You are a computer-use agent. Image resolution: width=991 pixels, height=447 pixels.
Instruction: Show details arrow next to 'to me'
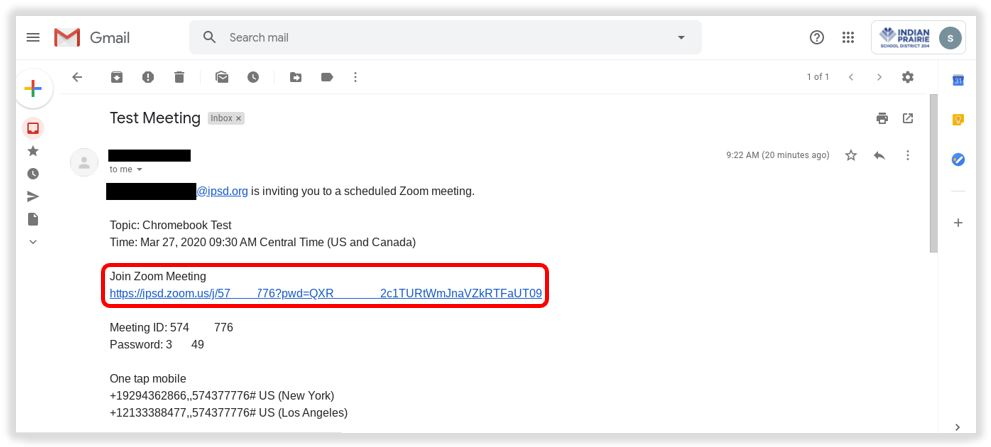click(139, 169)
